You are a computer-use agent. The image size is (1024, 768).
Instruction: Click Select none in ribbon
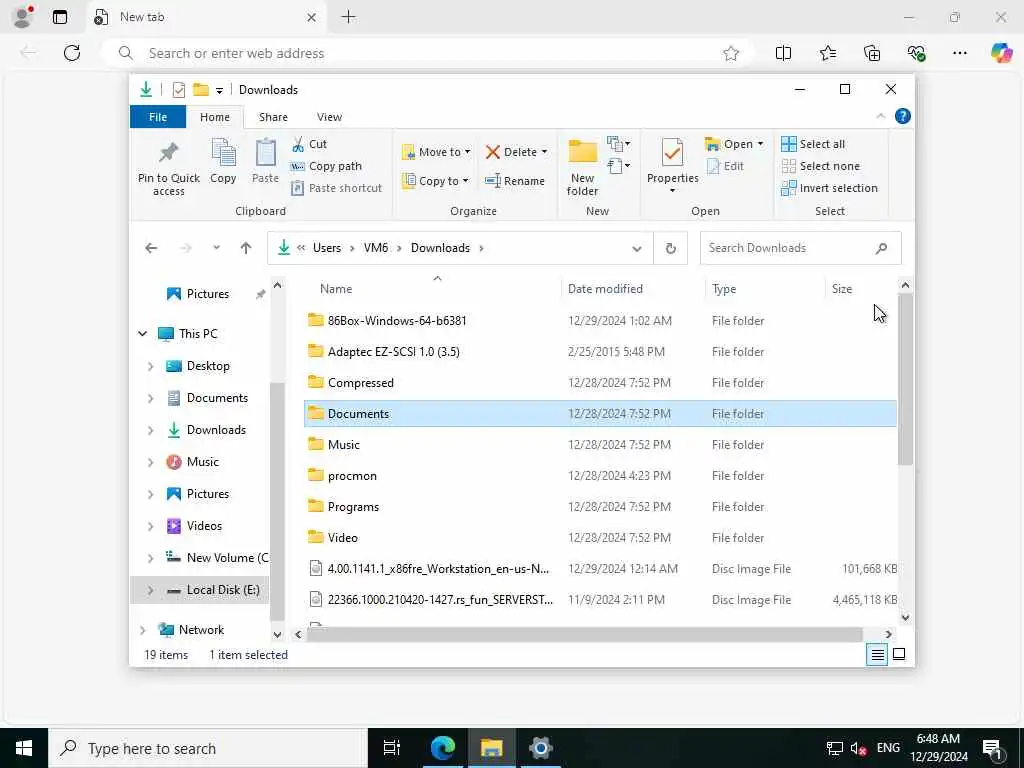pyautogui.click(x=820, y=166)
